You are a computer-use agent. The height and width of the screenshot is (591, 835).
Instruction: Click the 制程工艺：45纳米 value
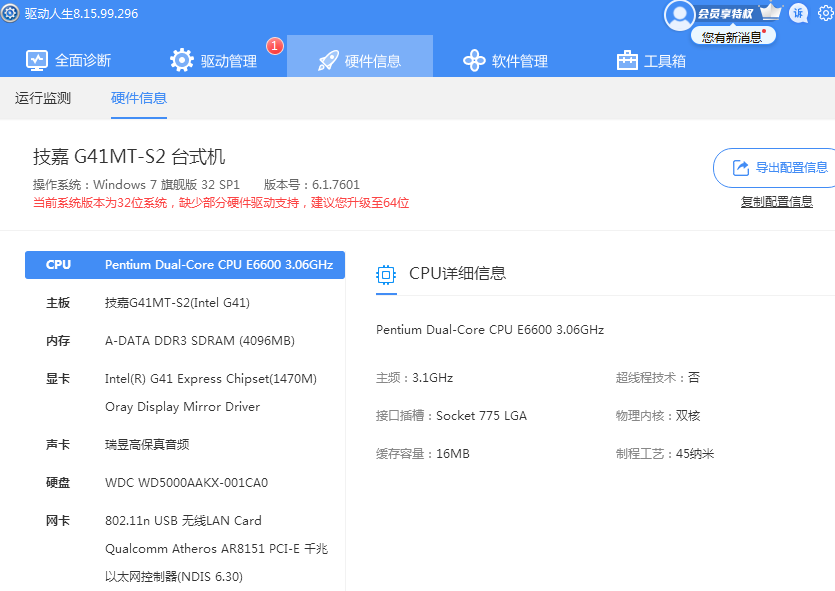[x=665, y=454]
